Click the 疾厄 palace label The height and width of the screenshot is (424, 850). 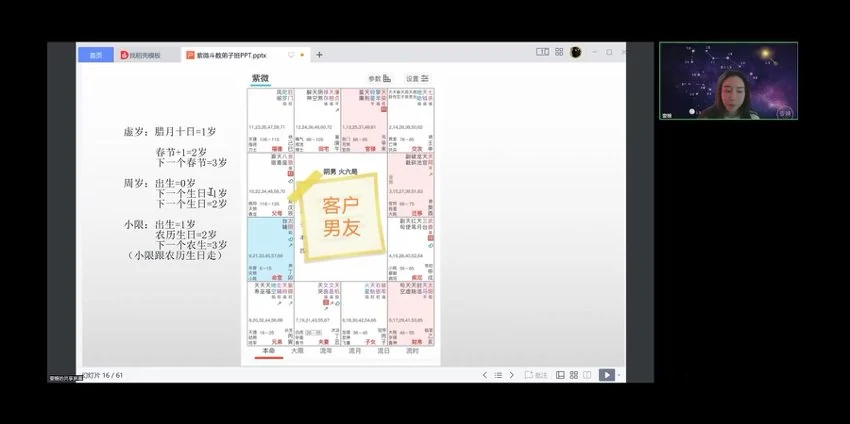click(417, 278)
